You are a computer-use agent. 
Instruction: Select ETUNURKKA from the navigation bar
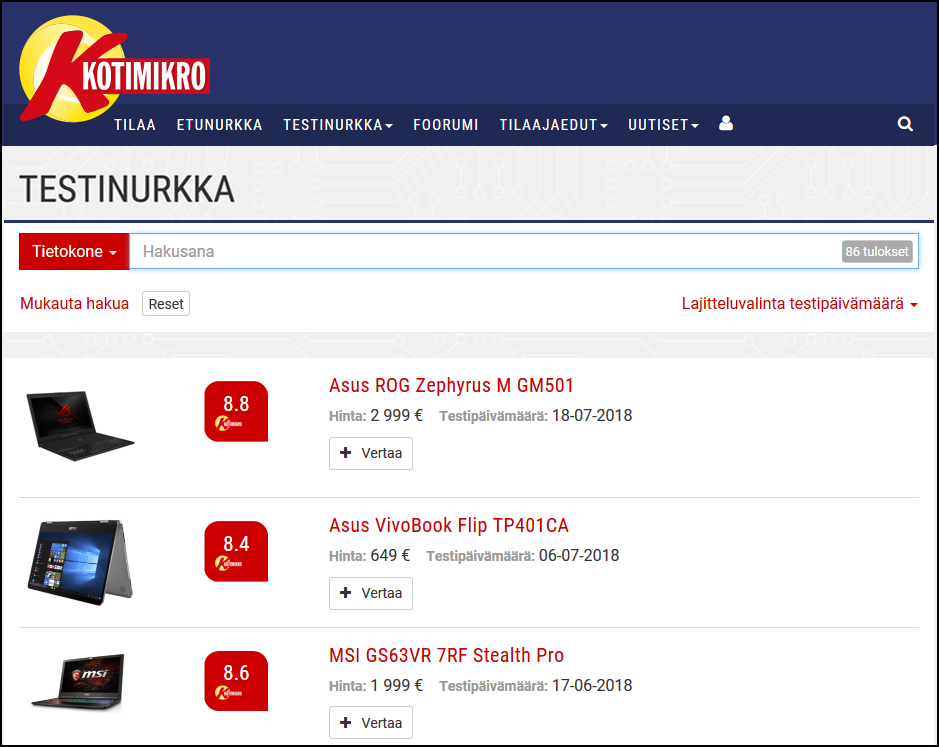[x=219, y=124]
